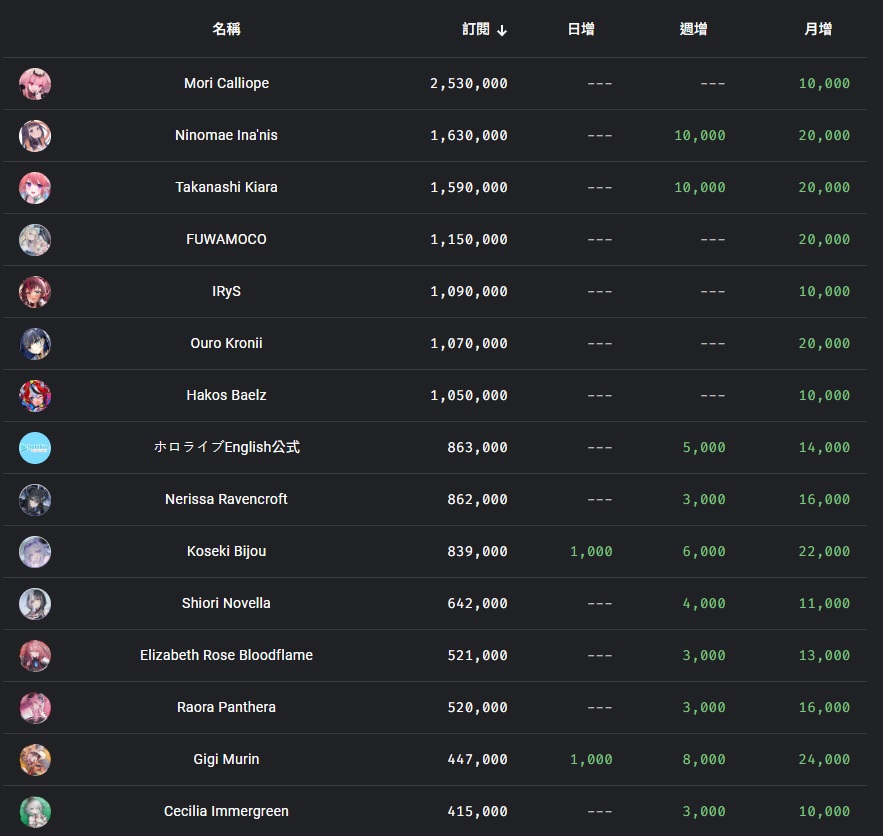Open Mori Calliope's avatar icon

tap(35, 84)
